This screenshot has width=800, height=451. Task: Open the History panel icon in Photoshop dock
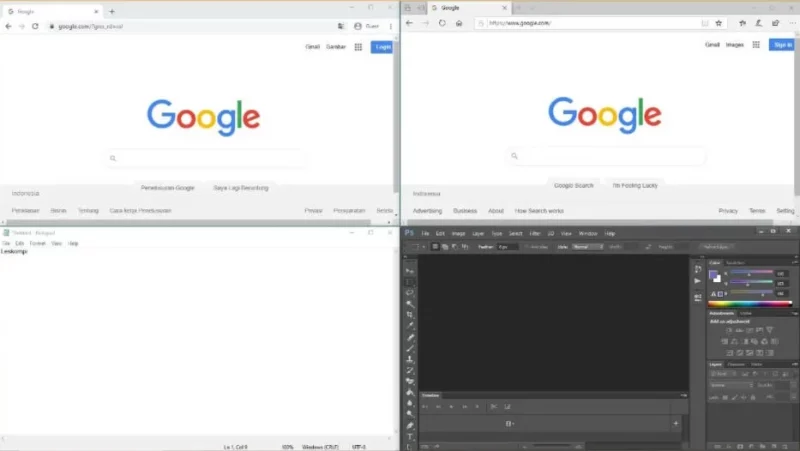click(698, 269)
